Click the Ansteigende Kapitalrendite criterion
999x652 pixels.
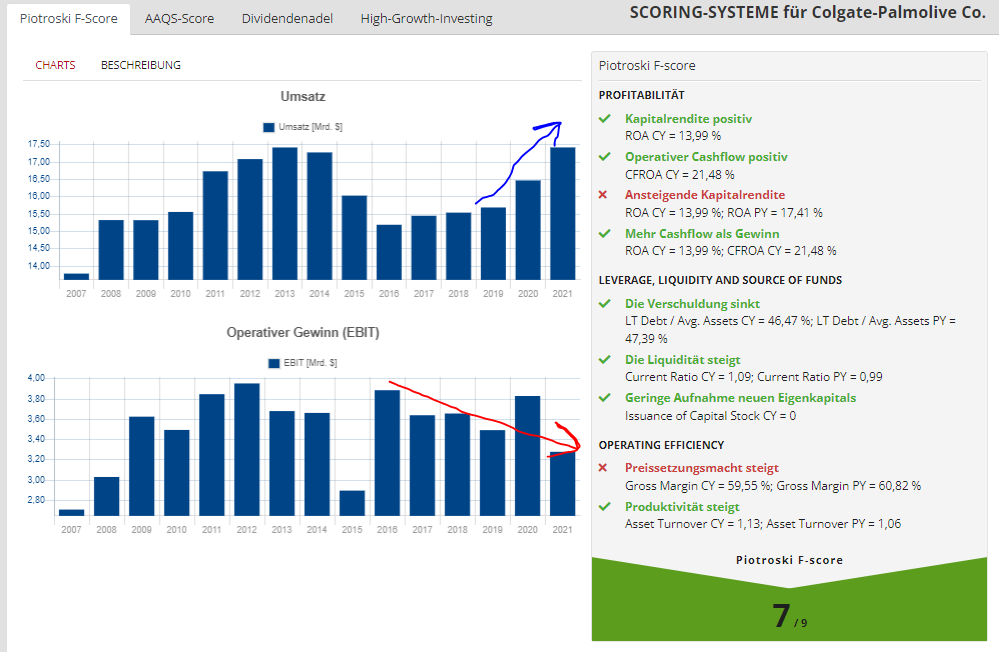(705, 195)
